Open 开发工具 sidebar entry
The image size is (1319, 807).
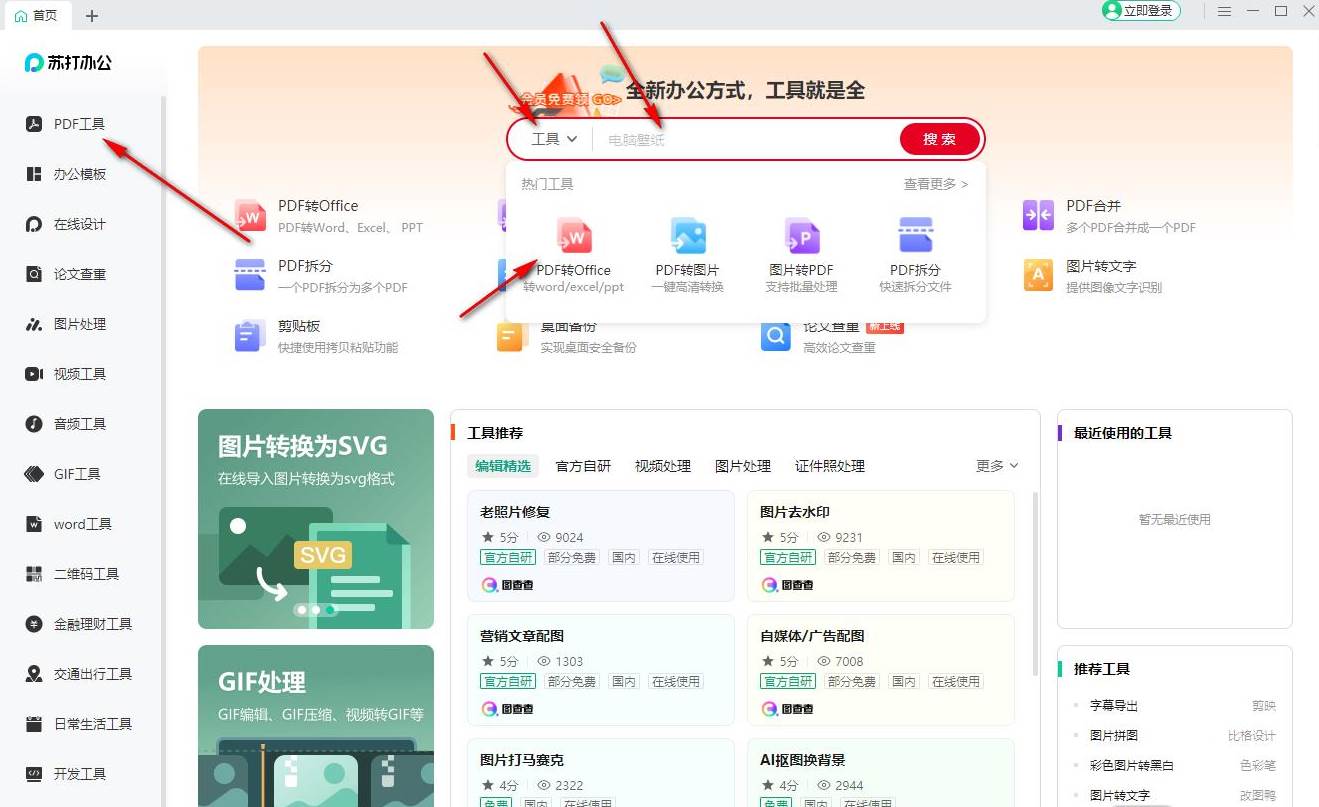tap(66, 774)
